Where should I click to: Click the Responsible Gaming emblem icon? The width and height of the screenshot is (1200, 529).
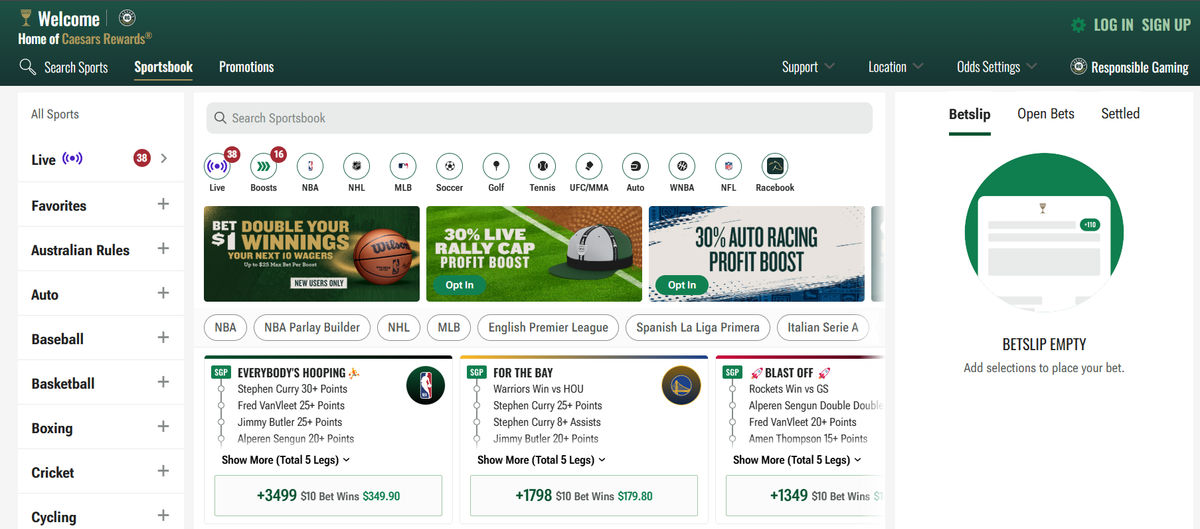point(1078,67)
